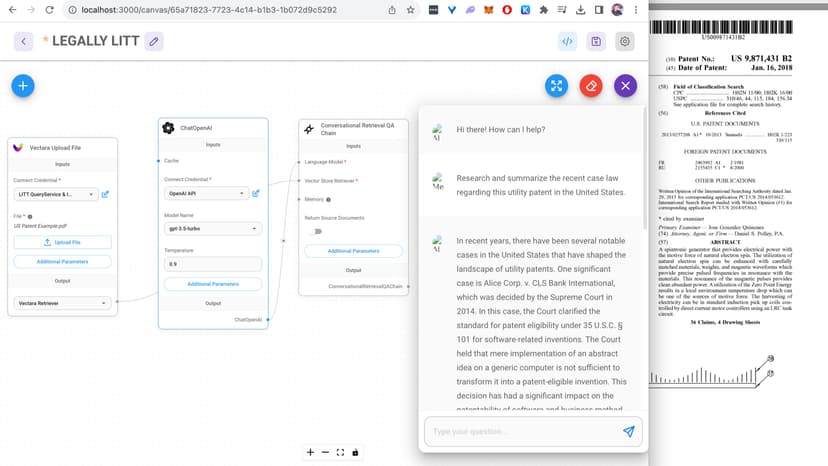Open the OpenAI API credential dropdown
Image resolution: width=828 pixels, height=466 pixels.
tap(206, 193)
